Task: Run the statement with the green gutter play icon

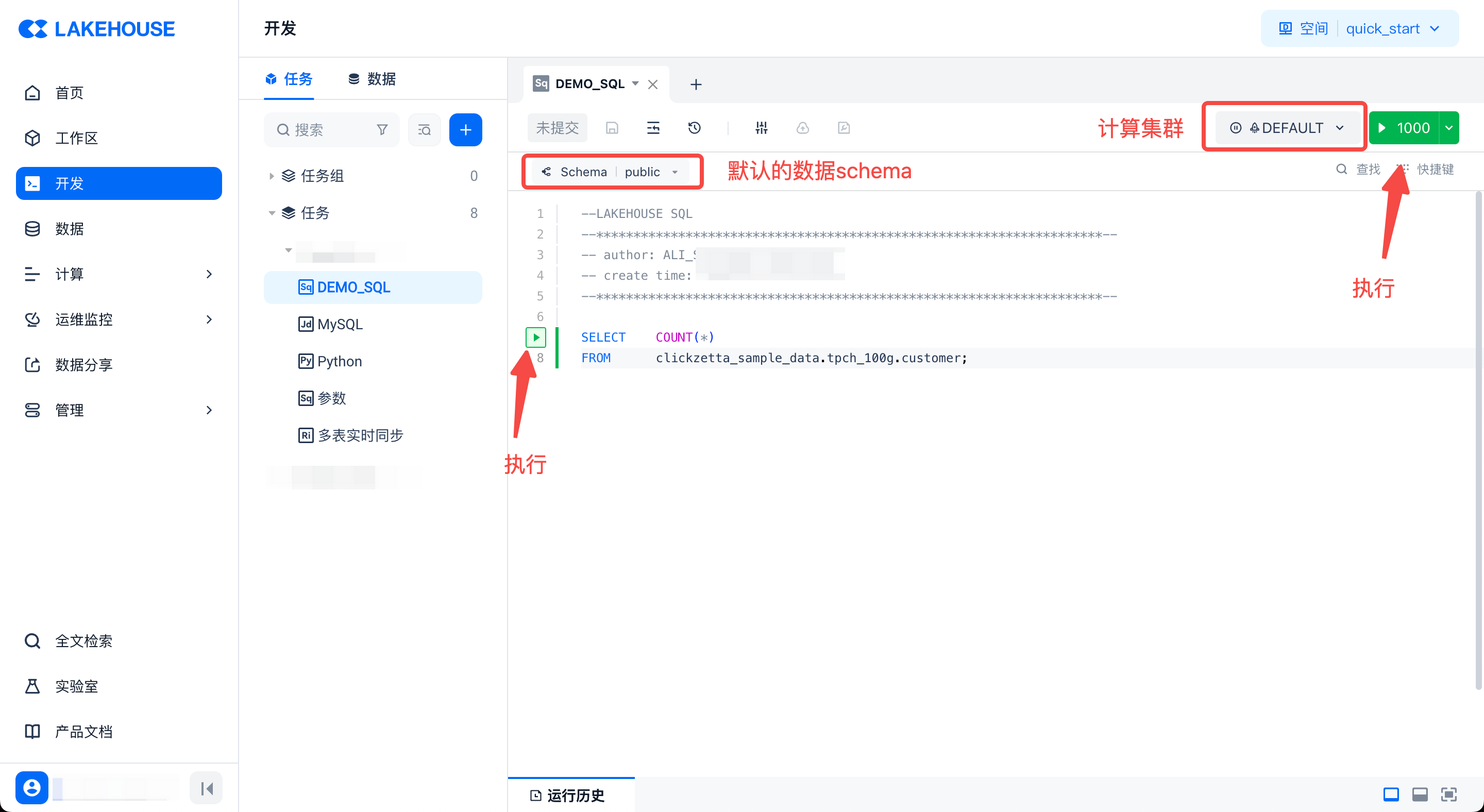Action: [x=535, y=337]
